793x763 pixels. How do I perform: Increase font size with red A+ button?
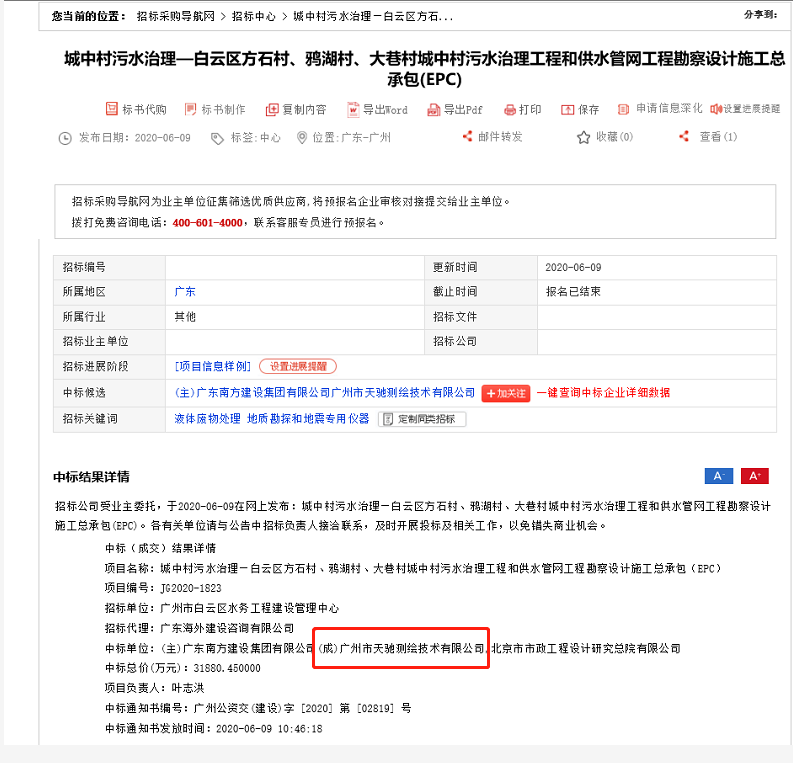pyautogui.click(x=754, y=476)
